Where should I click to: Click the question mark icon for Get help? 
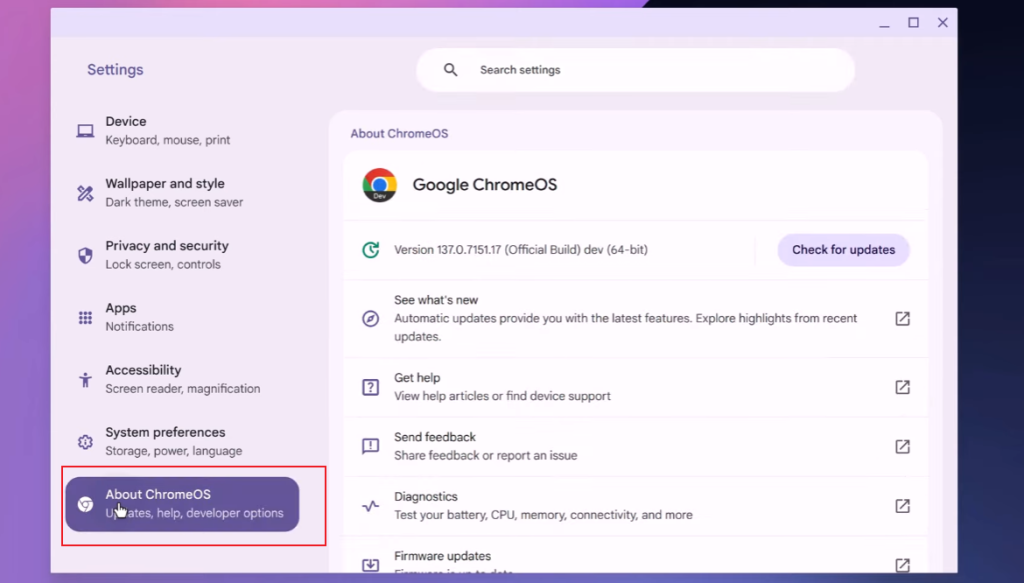(370, 387)
